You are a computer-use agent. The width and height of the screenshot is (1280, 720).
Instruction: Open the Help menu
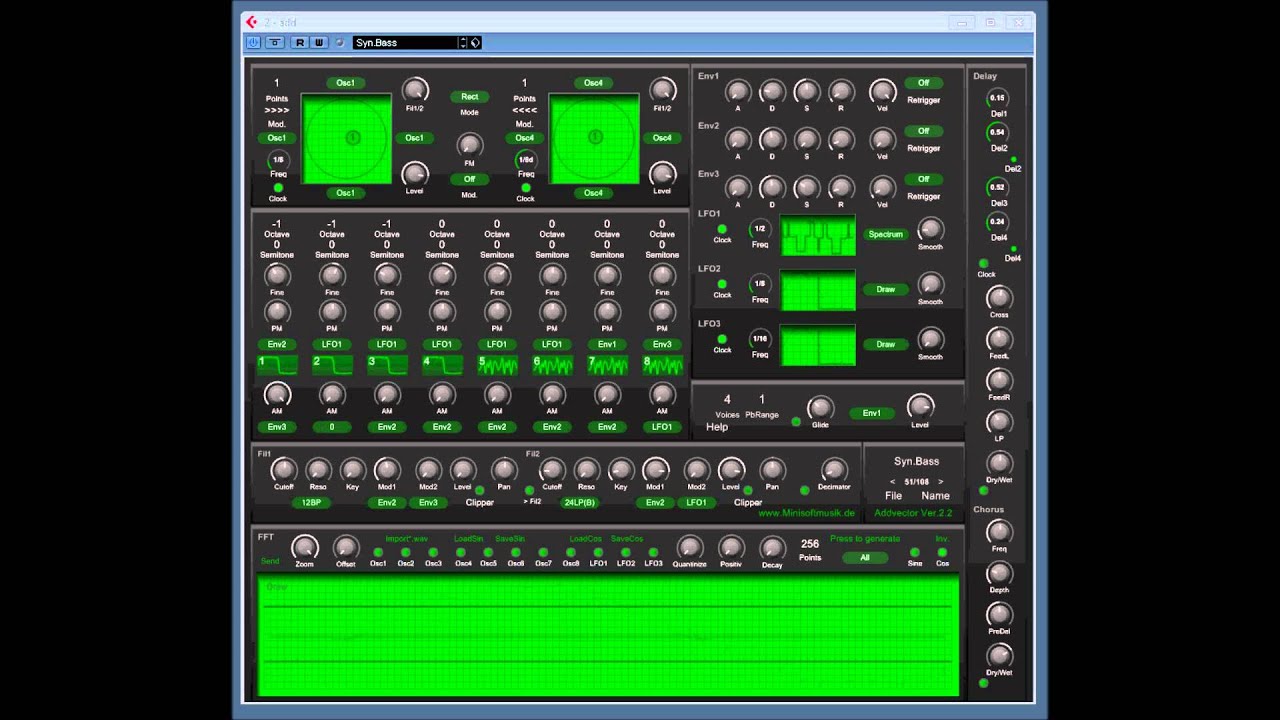tap(717, 427)
